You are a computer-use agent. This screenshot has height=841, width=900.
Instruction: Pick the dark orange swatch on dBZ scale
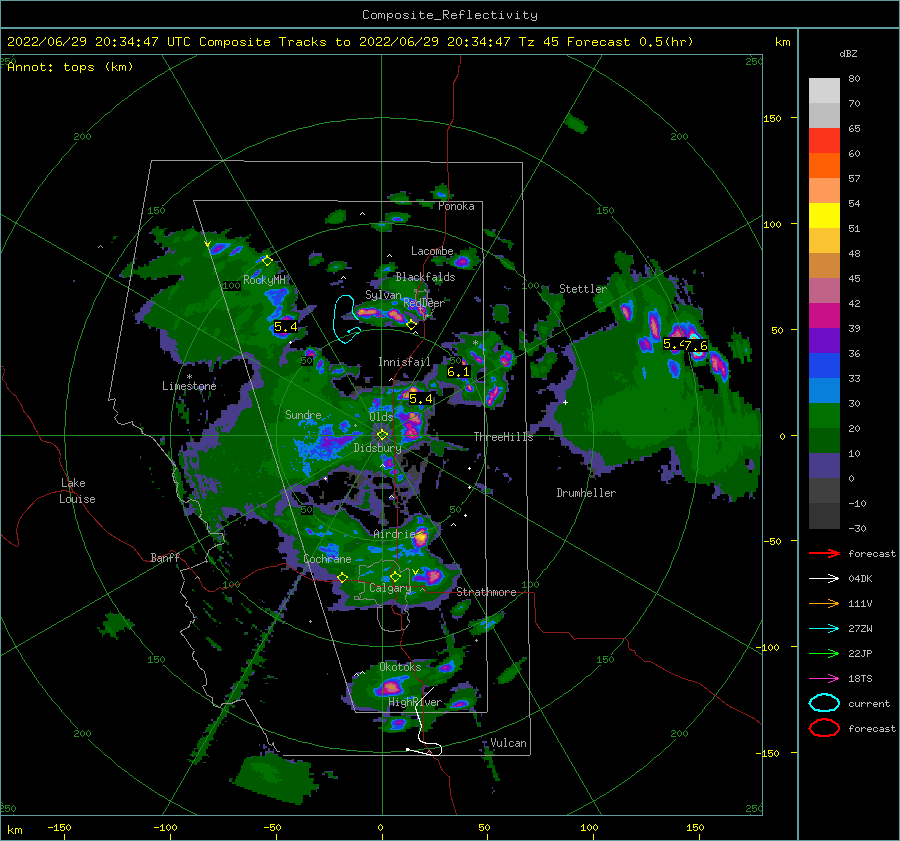[824, 166]
